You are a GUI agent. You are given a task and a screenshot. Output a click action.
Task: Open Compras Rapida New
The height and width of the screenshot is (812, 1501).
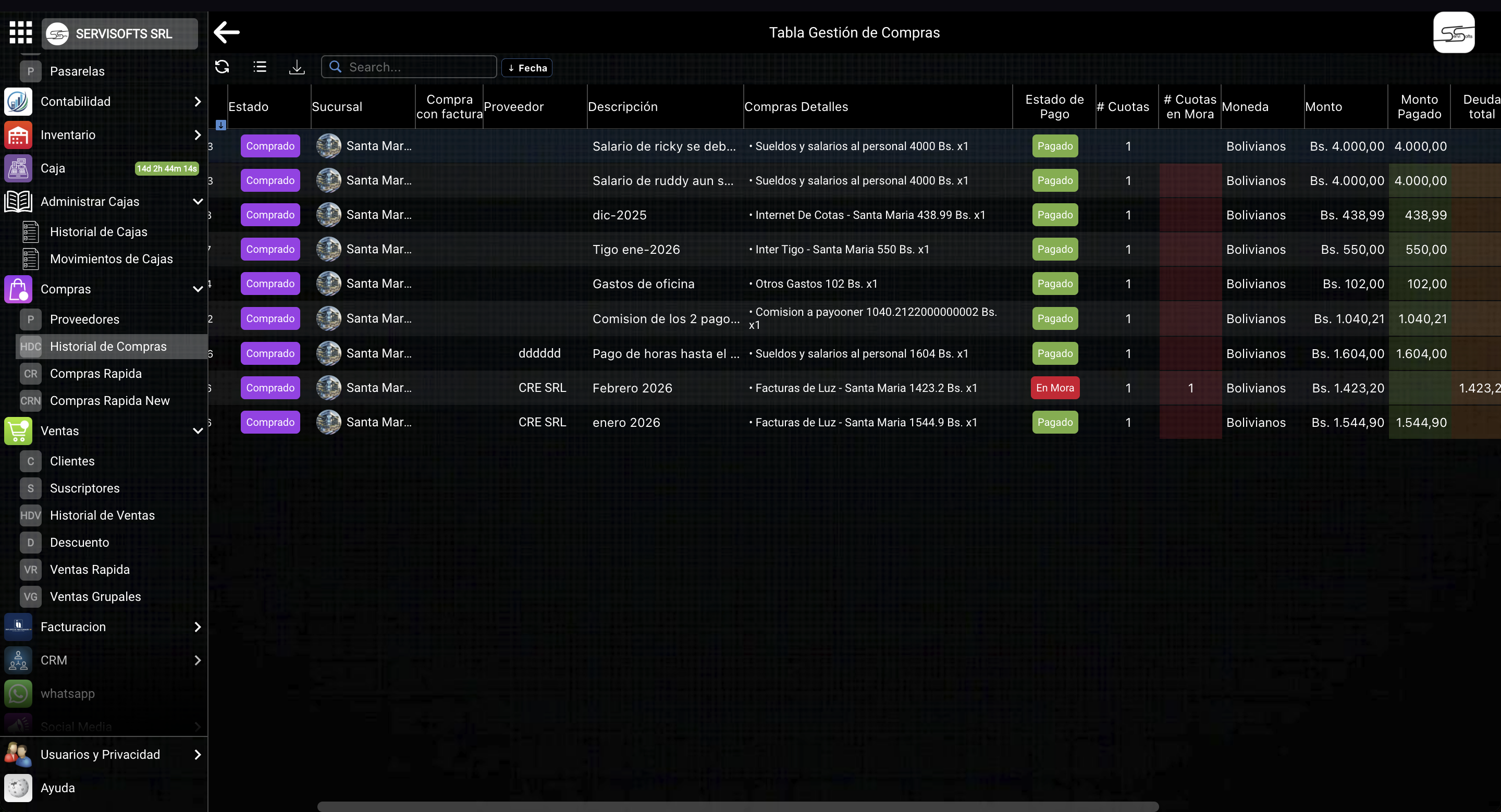click(109, 401)
